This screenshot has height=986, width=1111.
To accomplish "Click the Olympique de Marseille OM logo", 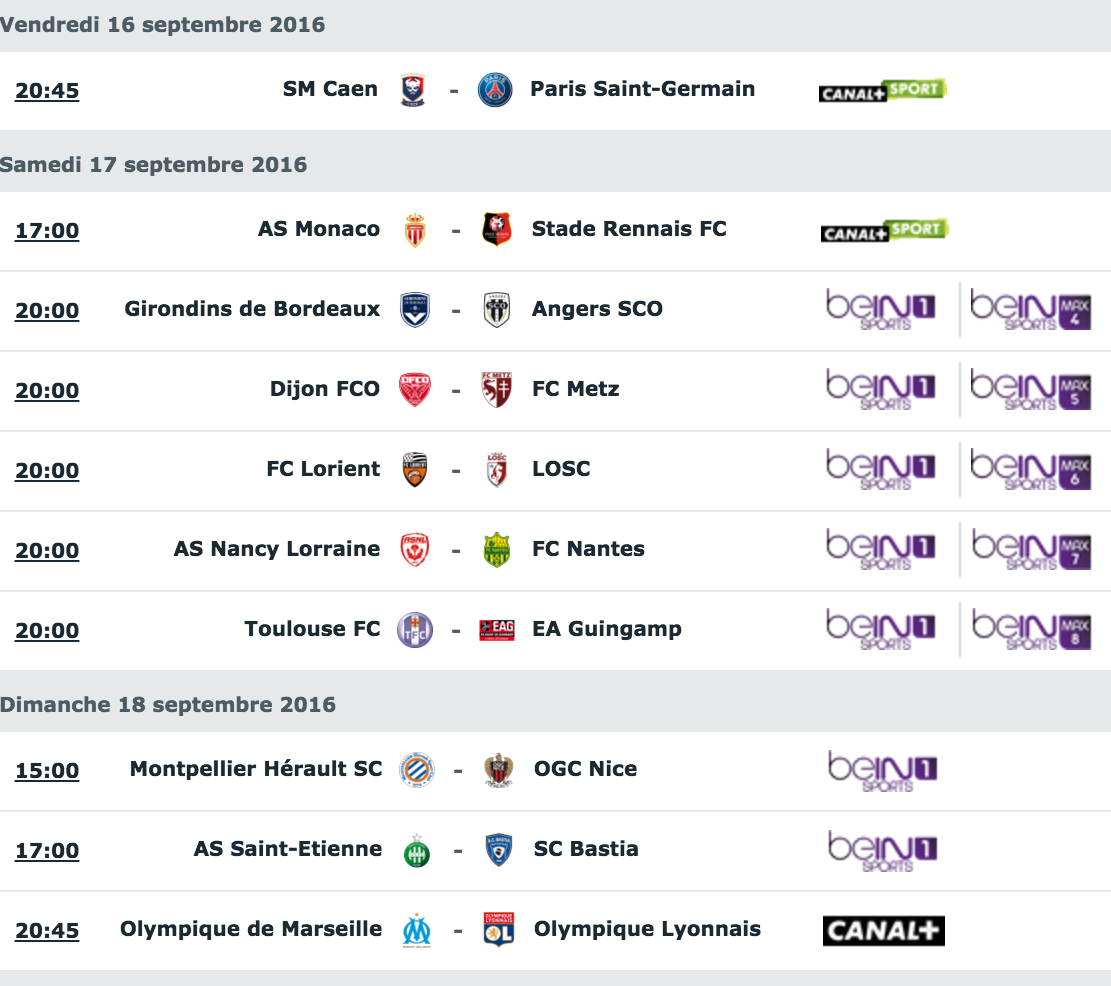I will point(417,931).
